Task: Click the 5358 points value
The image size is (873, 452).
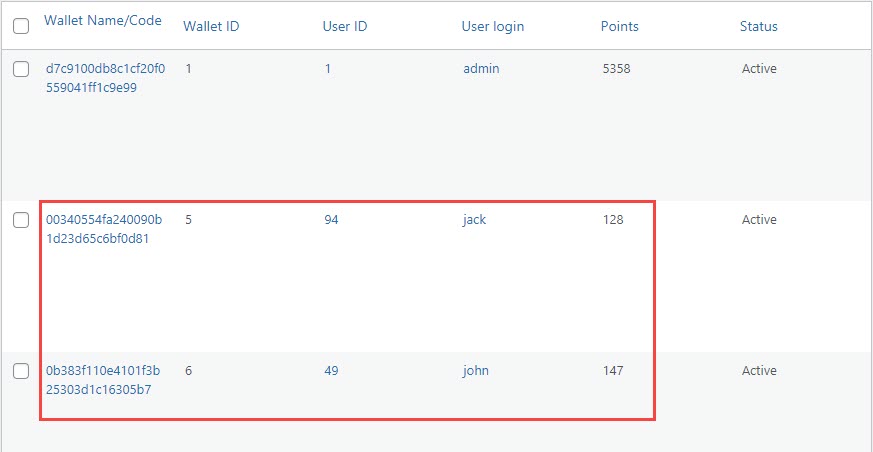Action: (x=616, y=69)
